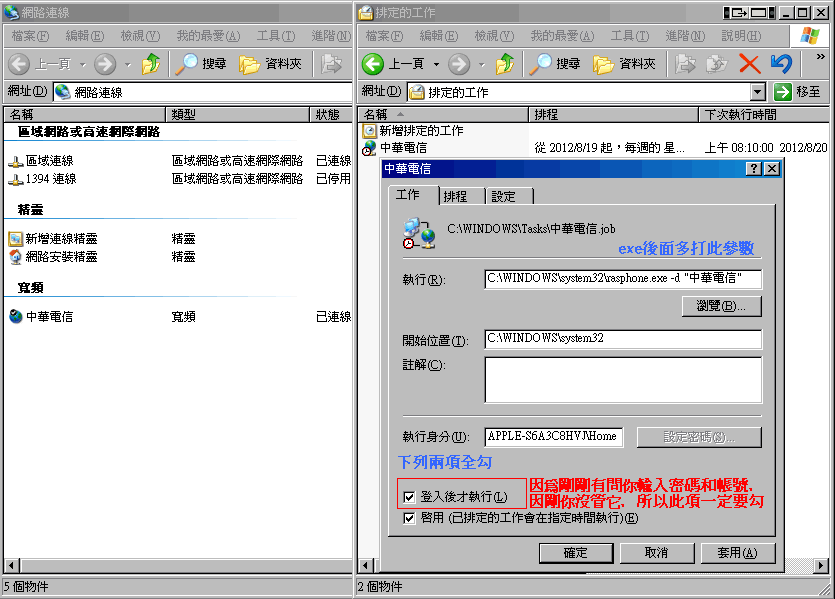835x599 pixels.
Task: Click 取消 cancel button
Action: [657, 553]
